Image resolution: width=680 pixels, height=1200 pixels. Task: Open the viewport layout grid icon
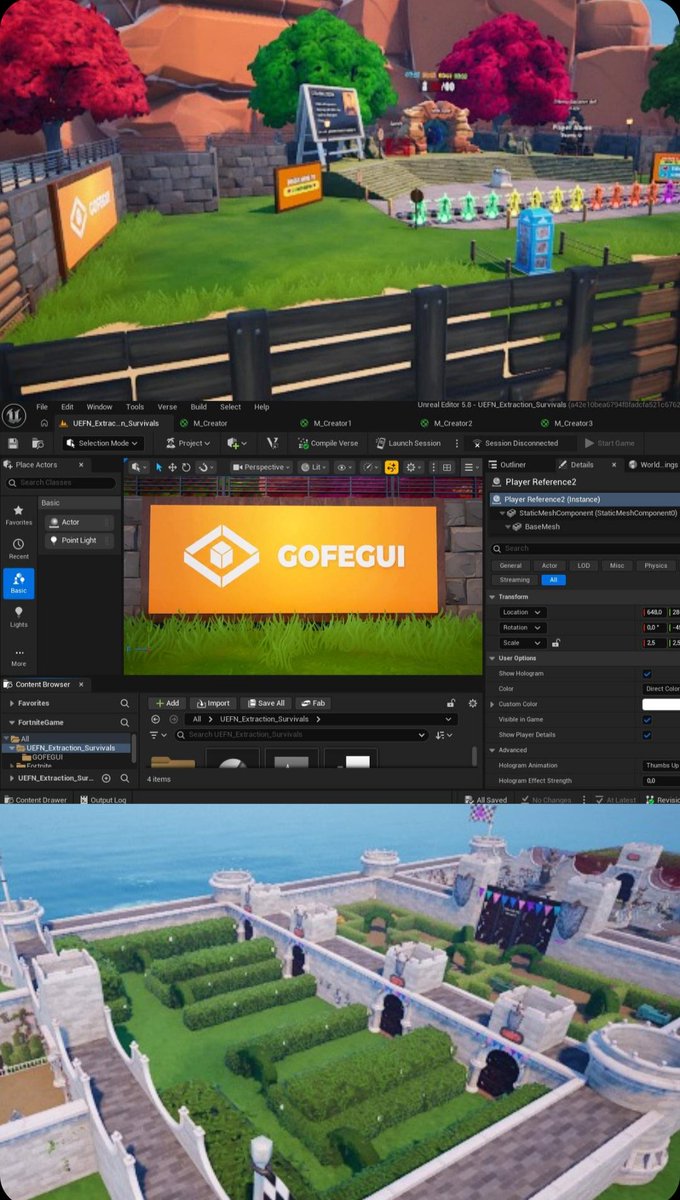pos(446,467)
